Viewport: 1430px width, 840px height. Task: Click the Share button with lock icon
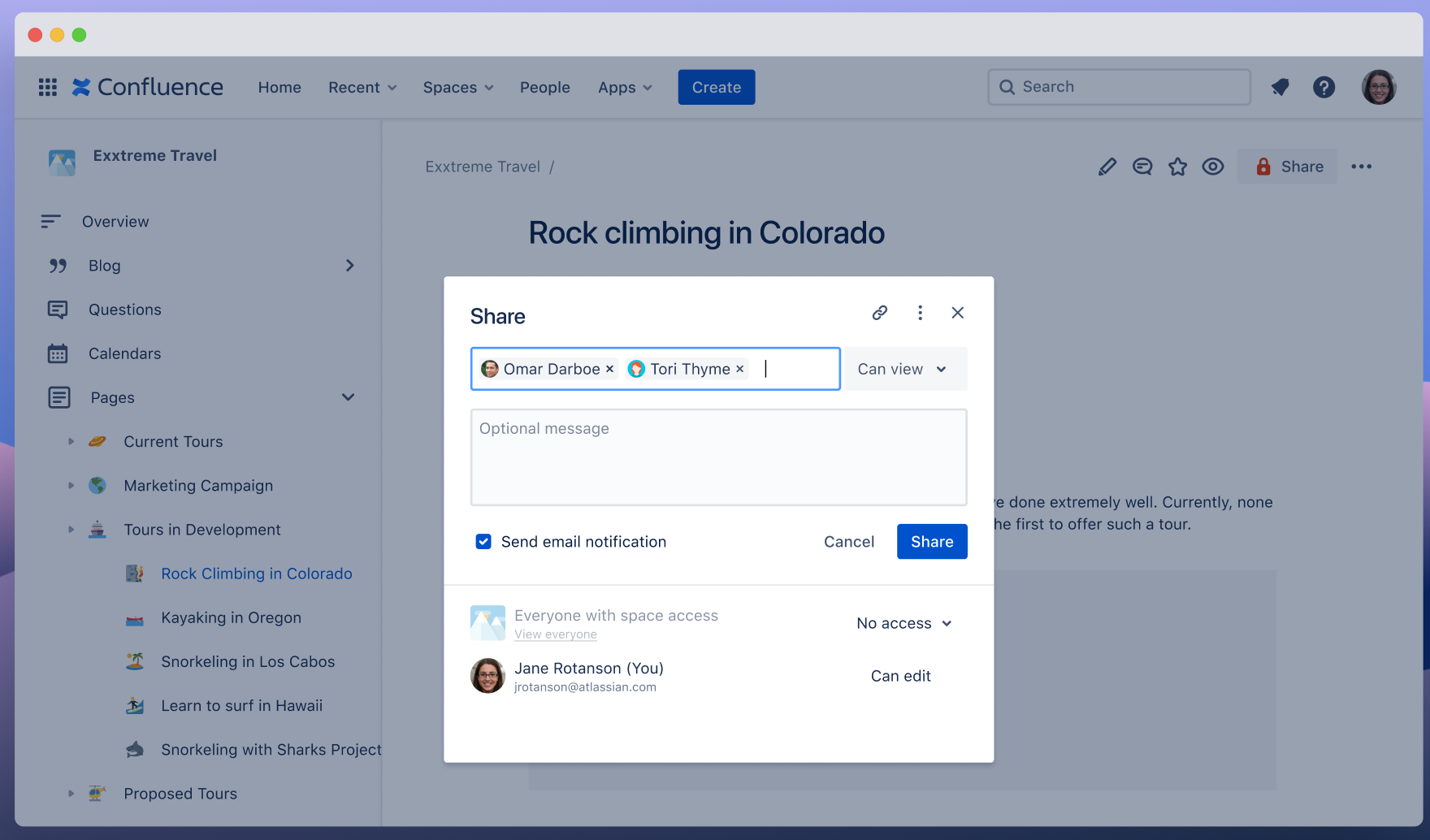1287,167
